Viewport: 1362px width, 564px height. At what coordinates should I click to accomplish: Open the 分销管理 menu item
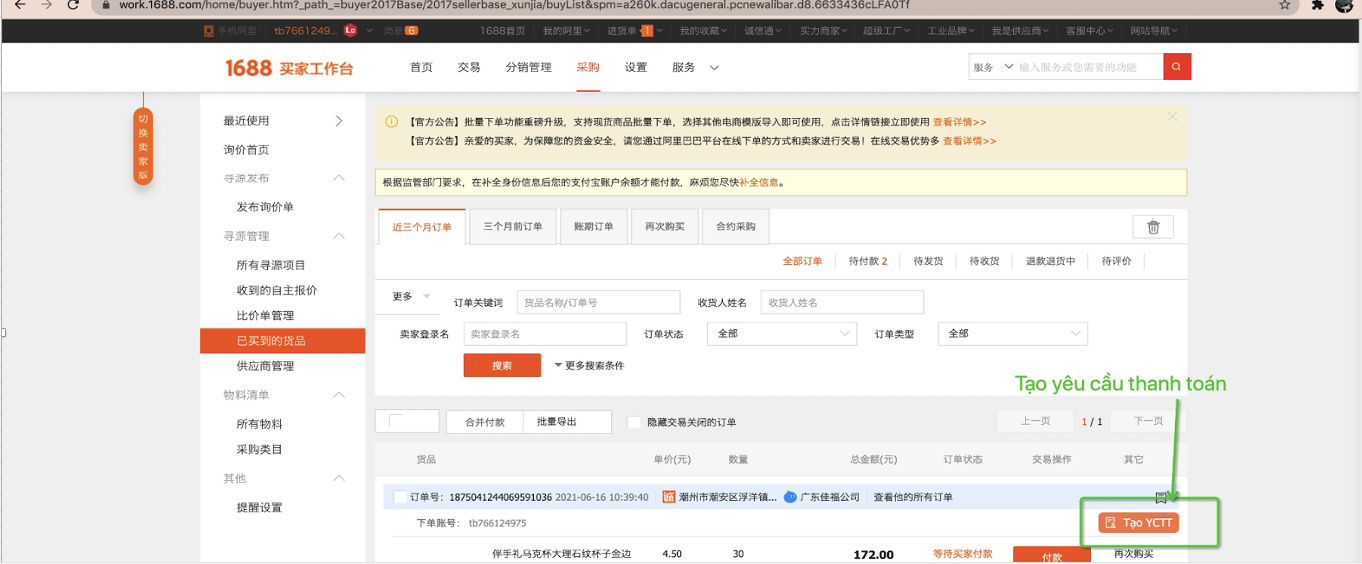[x=528, y=67]
